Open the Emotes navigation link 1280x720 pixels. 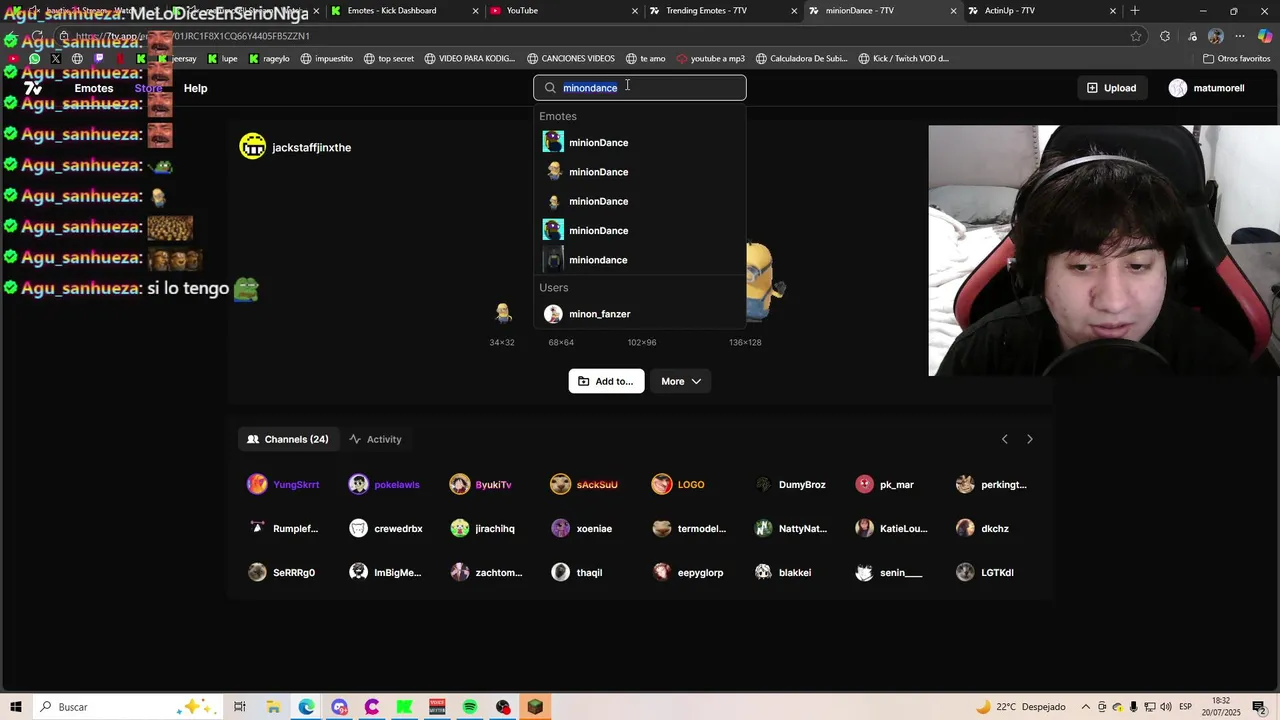[93, 88]
